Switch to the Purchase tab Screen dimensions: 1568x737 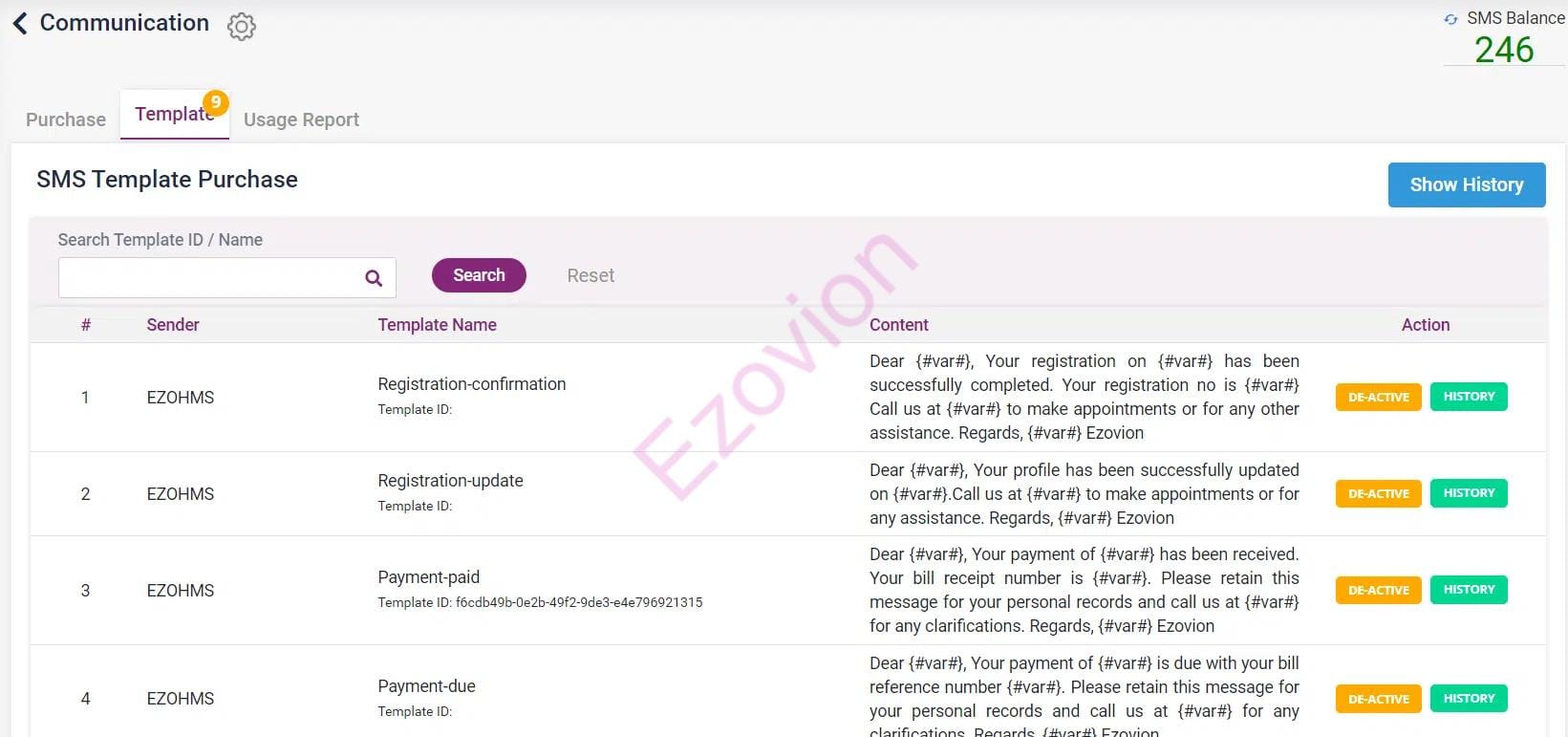click(x=66, y=119)
